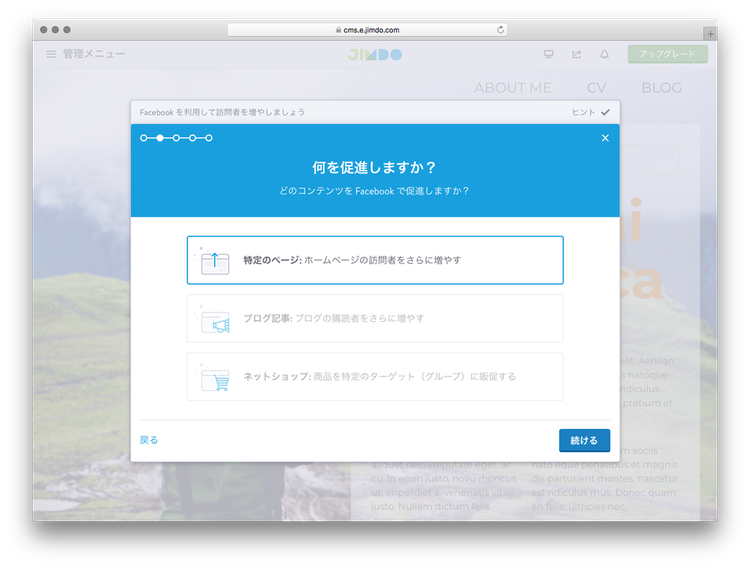Click the subtitle どのコンテンツを Facebook で促進しますか？
Screen dimensions: 750x568
375,191
